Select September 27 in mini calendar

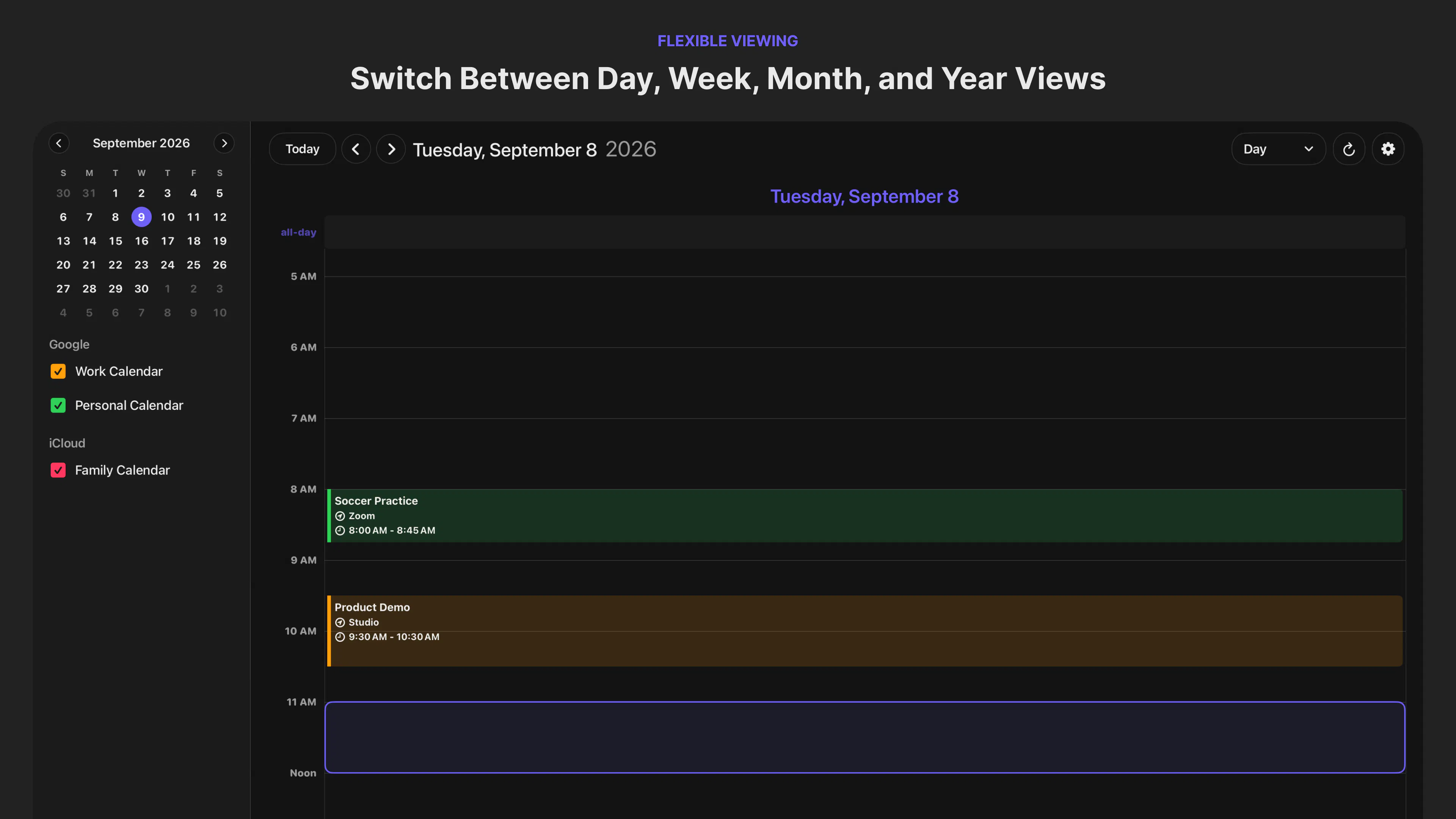pyautogui.click(x=63, y=289)
